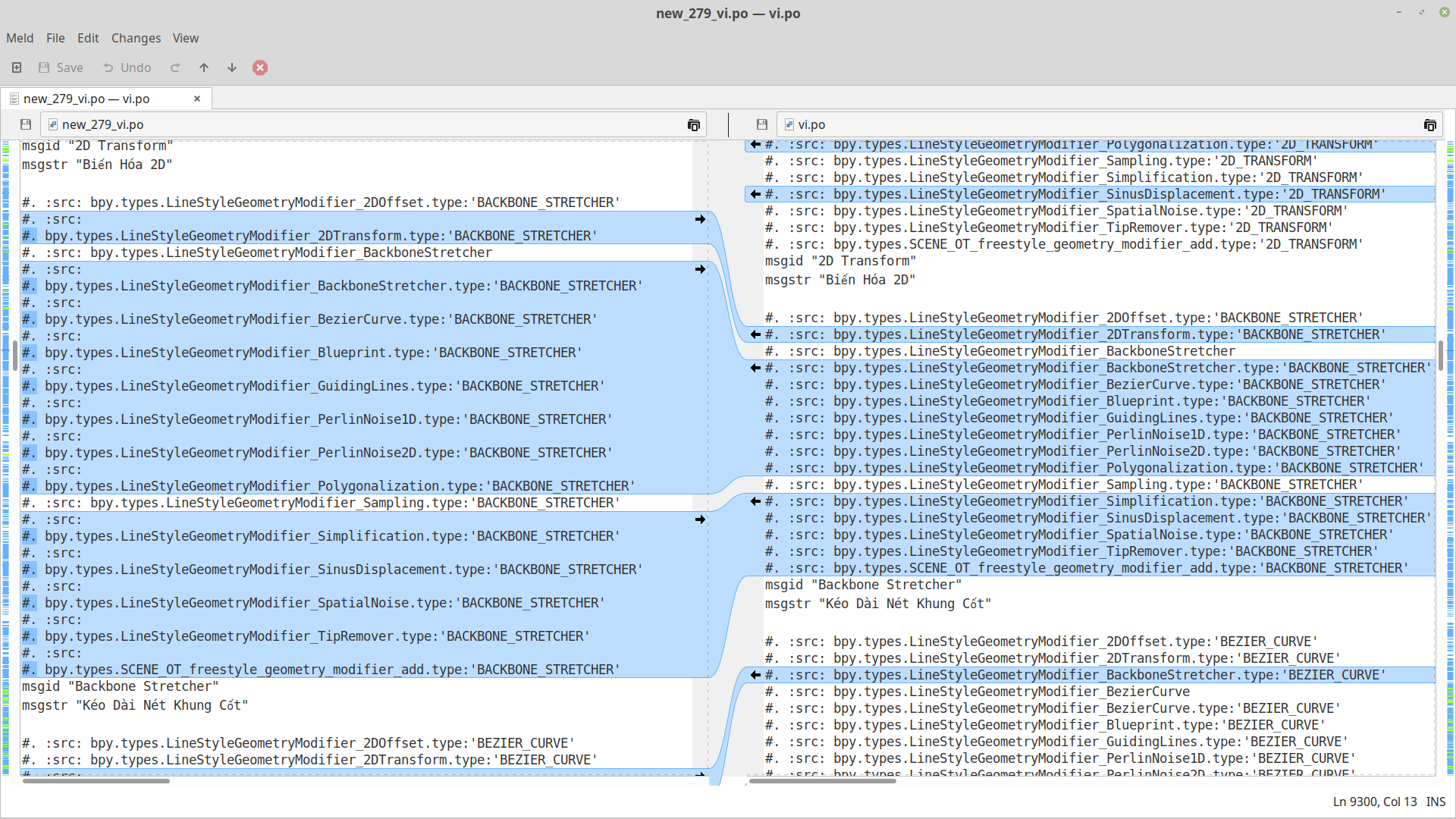The height and width of the screenshot is (819, 1456).
Task: Click Ln 9300, Col 13 status indicator
Action: (1375, 802)
